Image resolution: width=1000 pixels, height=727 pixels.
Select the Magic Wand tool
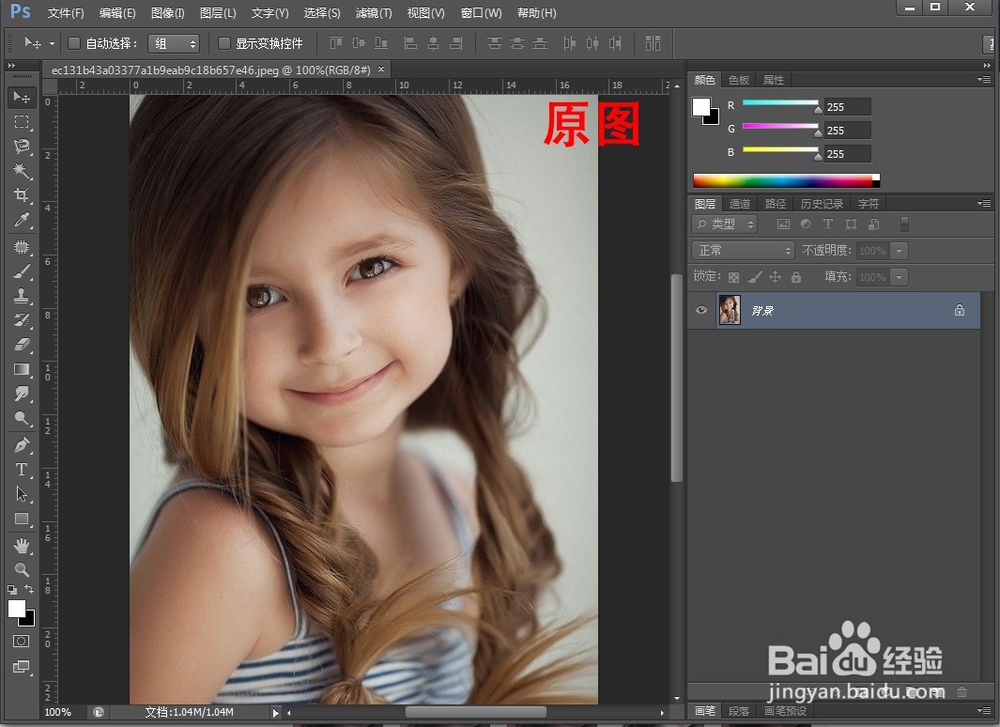coord(21,170)
